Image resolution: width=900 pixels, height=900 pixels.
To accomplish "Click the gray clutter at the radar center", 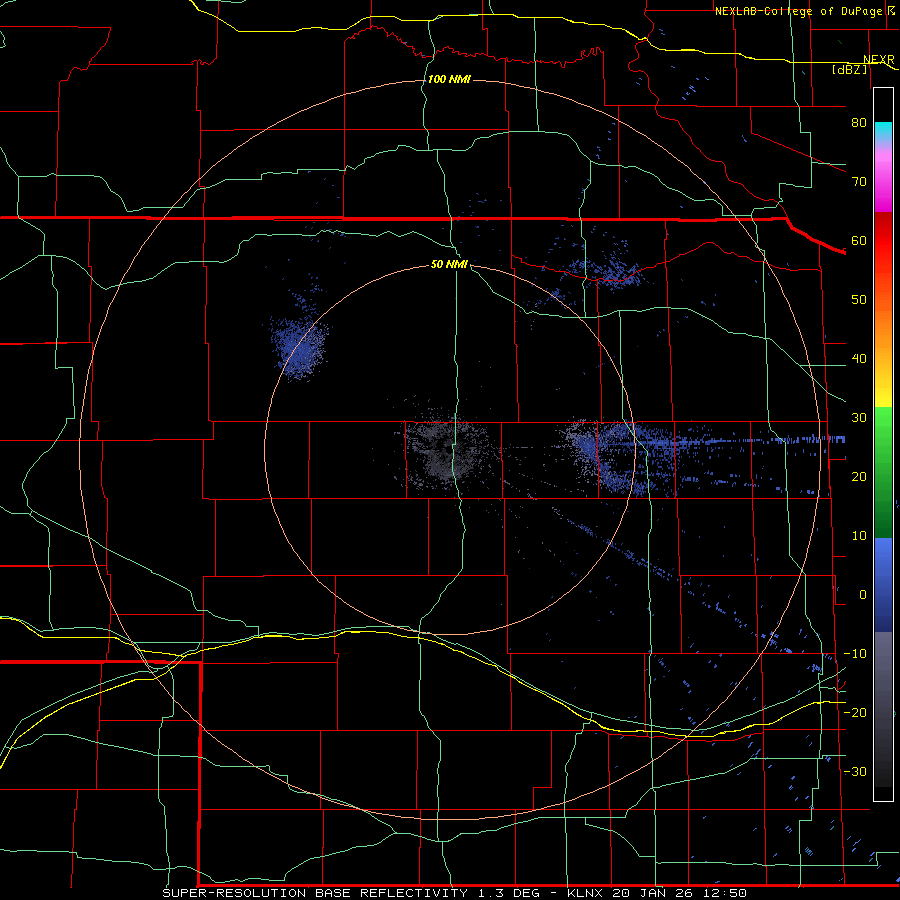I will pos(448,449).
